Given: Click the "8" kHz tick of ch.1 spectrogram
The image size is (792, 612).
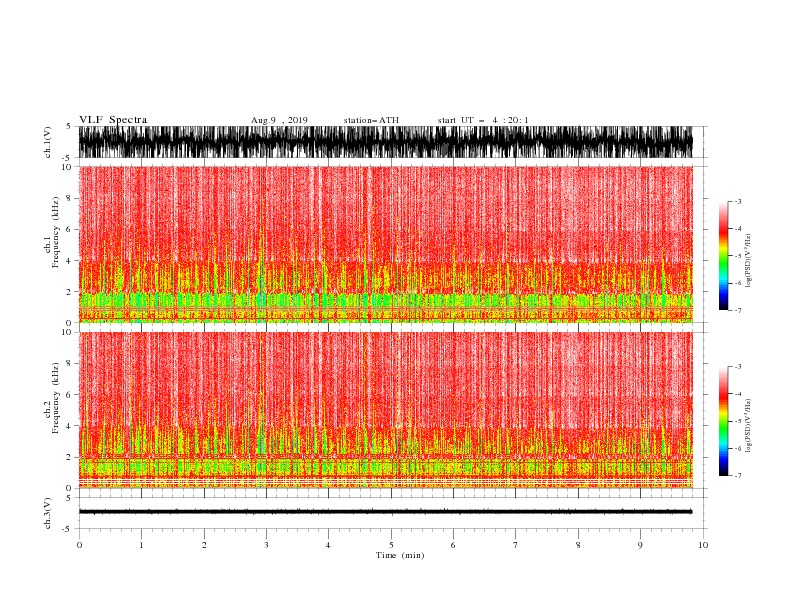Looking at the screenshot, I should [69, 198].
